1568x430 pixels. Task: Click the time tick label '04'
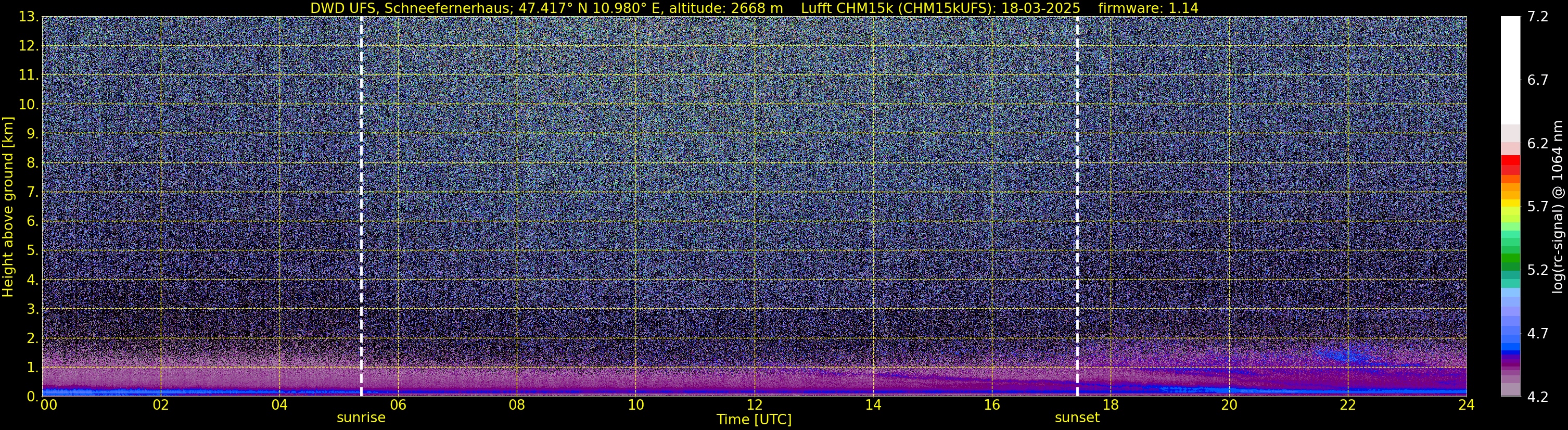pos(279,405)
